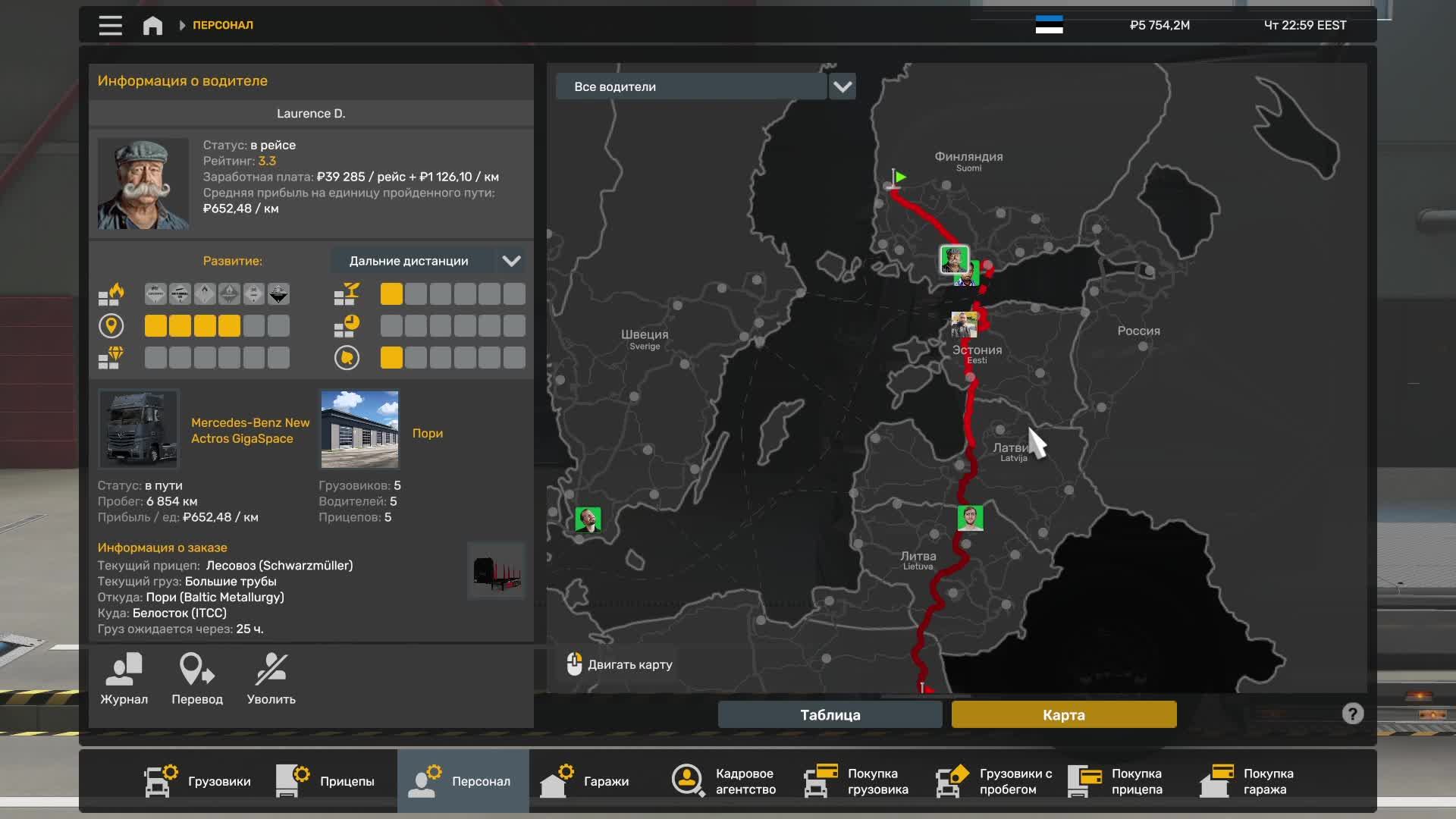1456x819 pixels.
Task: Click the chevron of development dropdown
Action: point(512,261)
